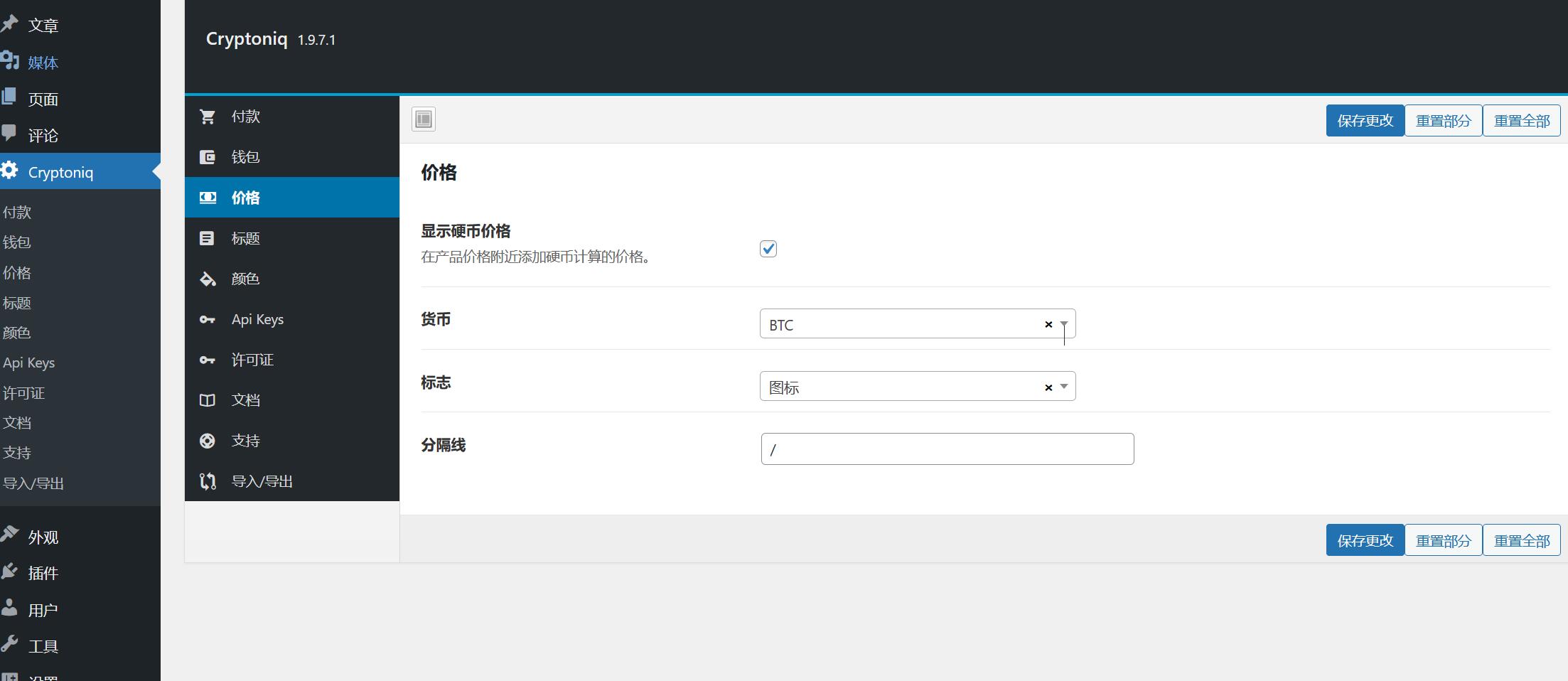This screenshot has height=681, width=1568.
Task: Open 插件 in the WordPress admin menu
Action: [43, 573]
